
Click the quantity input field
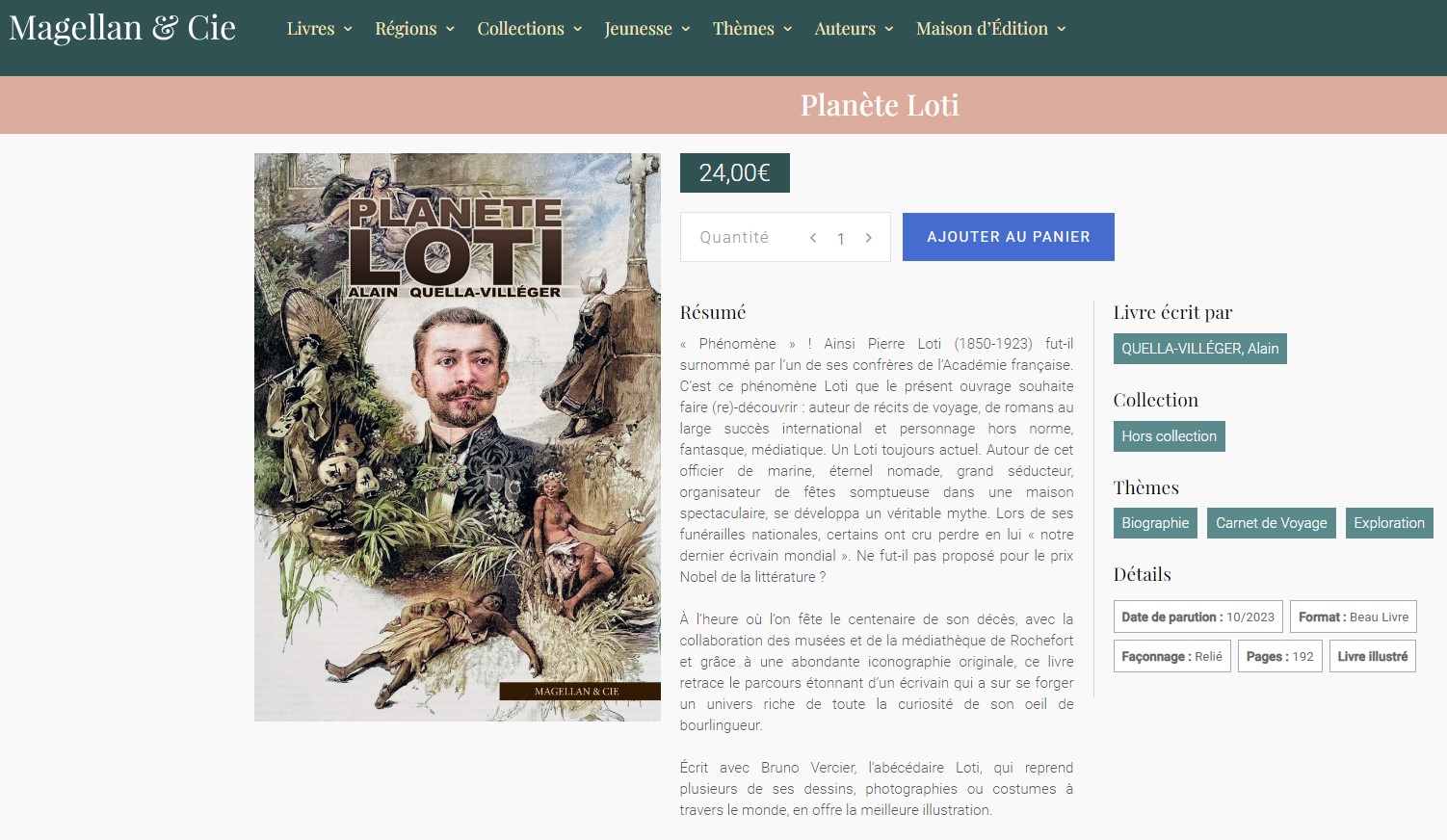click(x=840, y=239)
